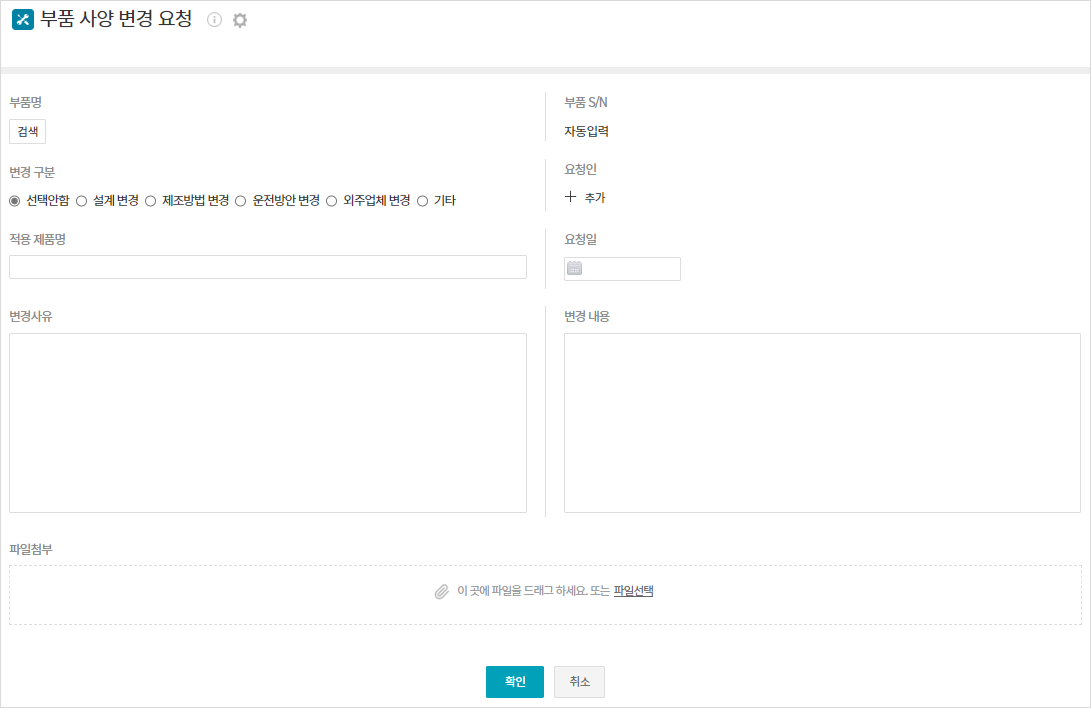Select the 선택안함 radio option

point(15,201)
